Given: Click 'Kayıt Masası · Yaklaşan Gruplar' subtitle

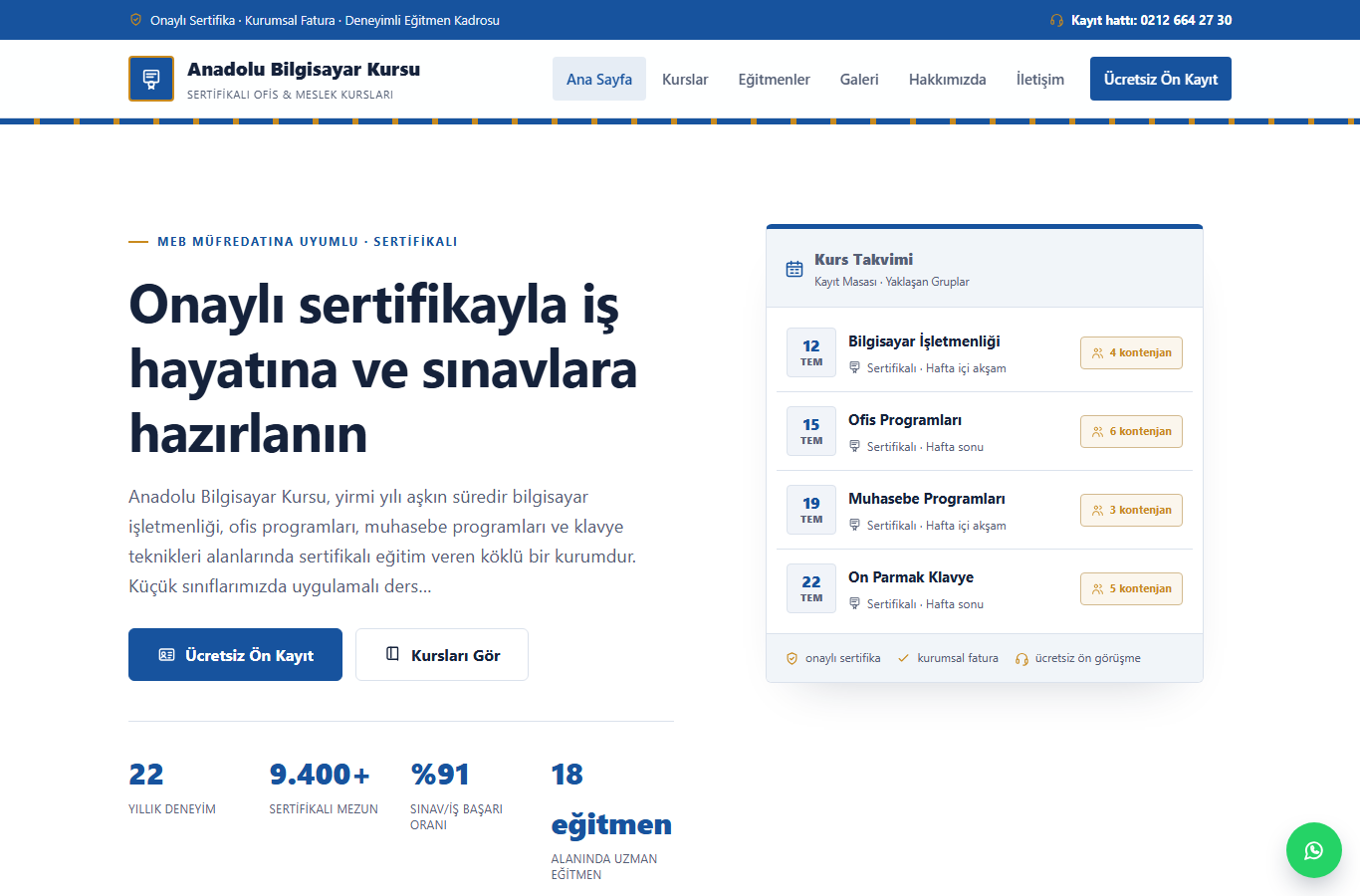Looking at the screenshot, I should [891, 282].
